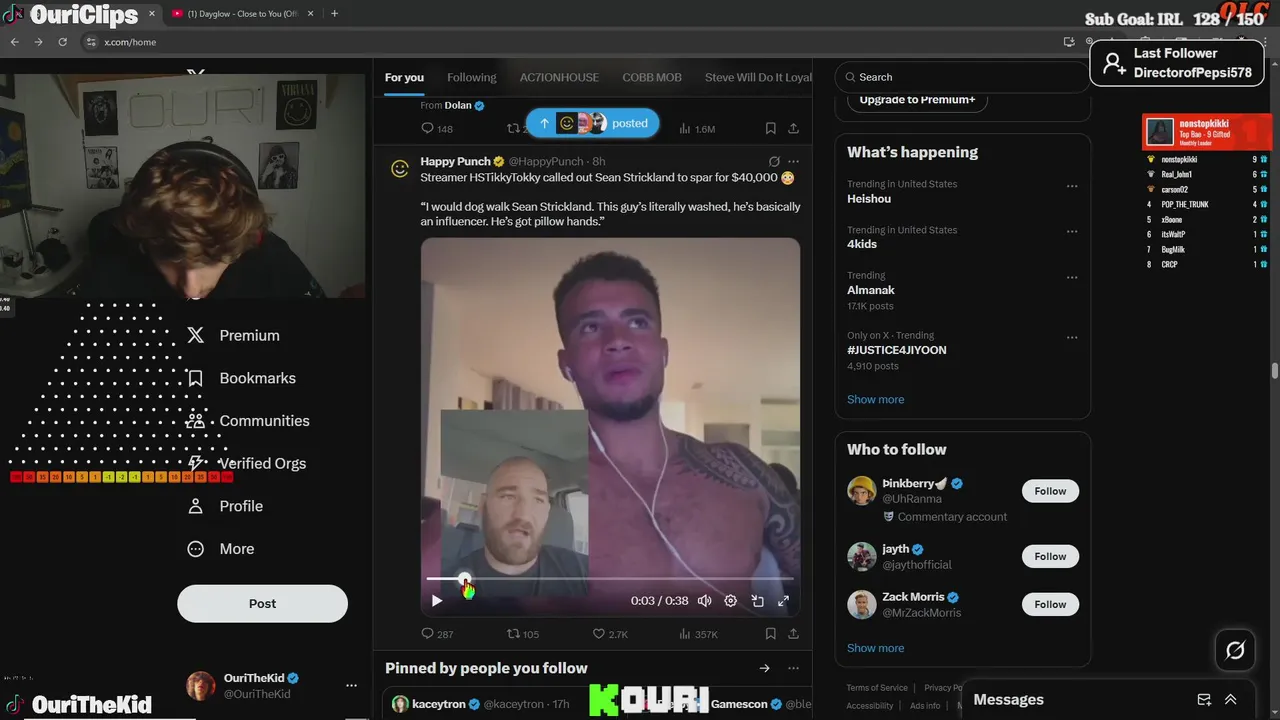Bookmark the Dolan post
Viewport: 1280px width, 720px height.
[x=770, y=129]
